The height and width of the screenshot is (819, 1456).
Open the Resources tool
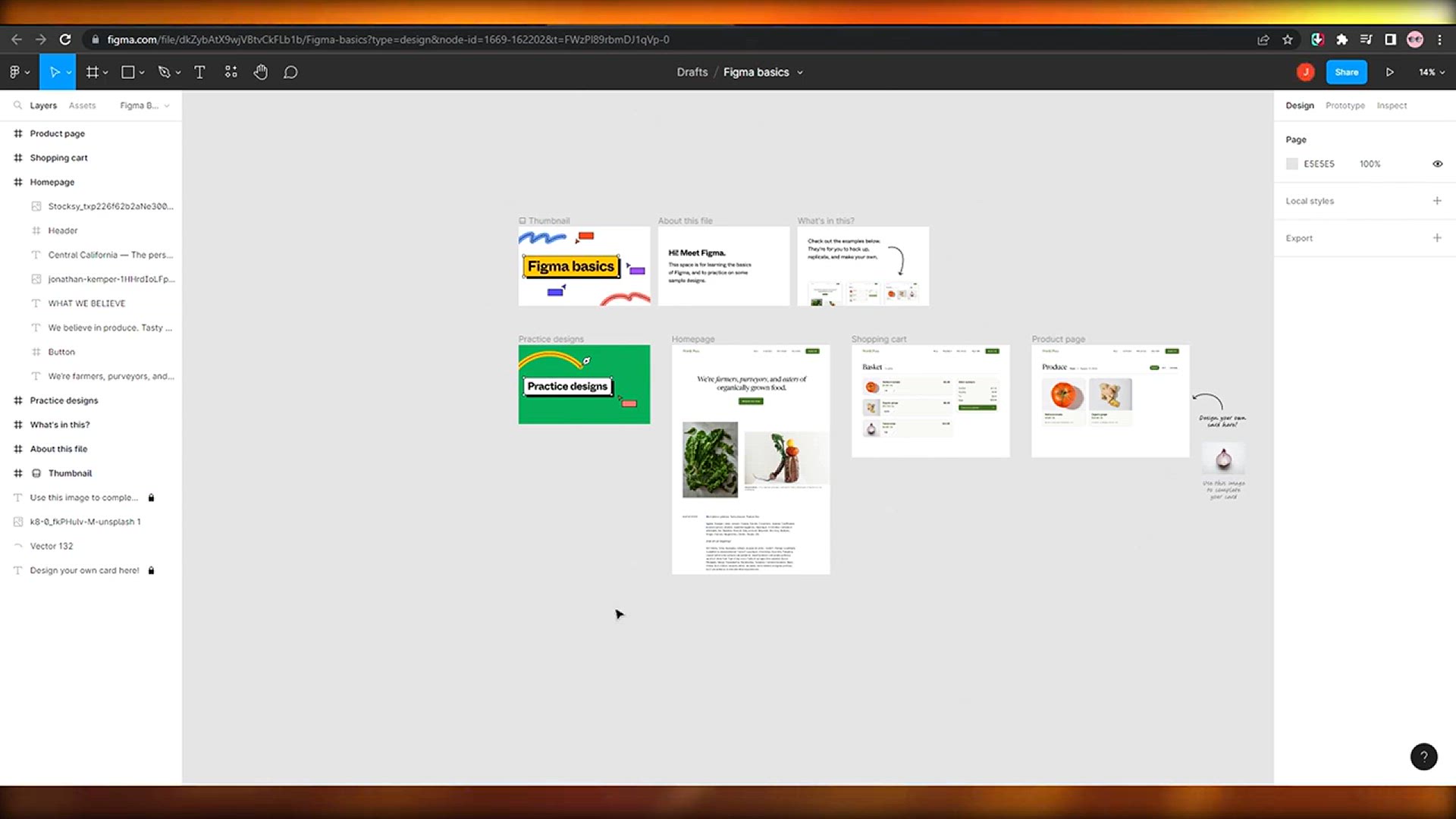pyautogui.click(x=231, y=72)
